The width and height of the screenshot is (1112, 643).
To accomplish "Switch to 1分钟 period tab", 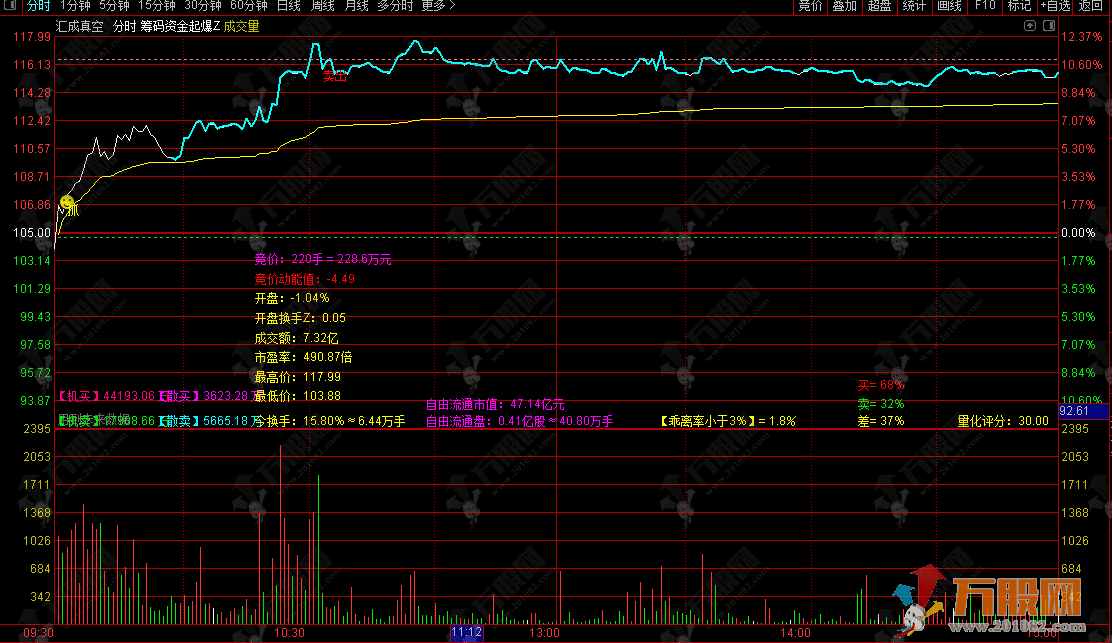I will (75, 6).
